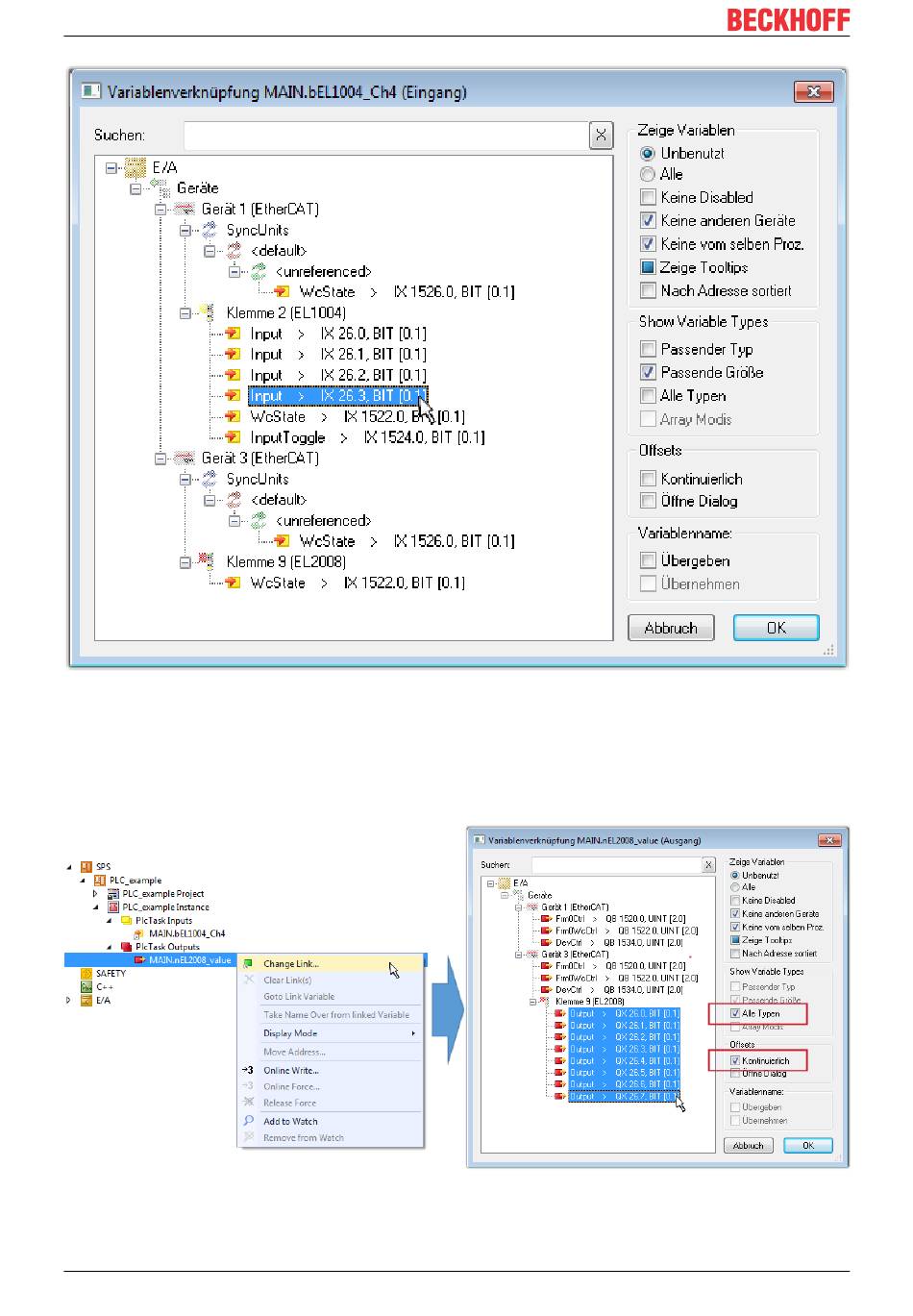Close the nEL2008_value dialog window
913x1316 pixels.
click(829, 840)
